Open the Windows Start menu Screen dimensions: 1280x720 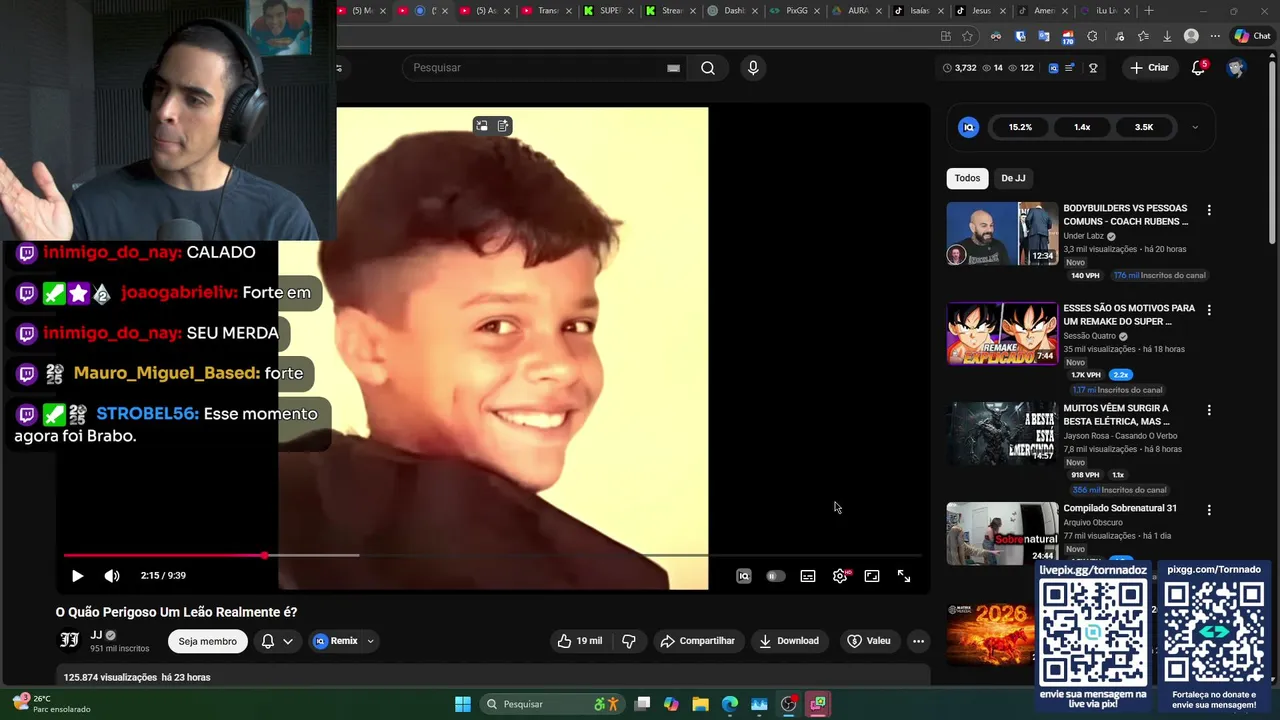[x=463, y=704]
